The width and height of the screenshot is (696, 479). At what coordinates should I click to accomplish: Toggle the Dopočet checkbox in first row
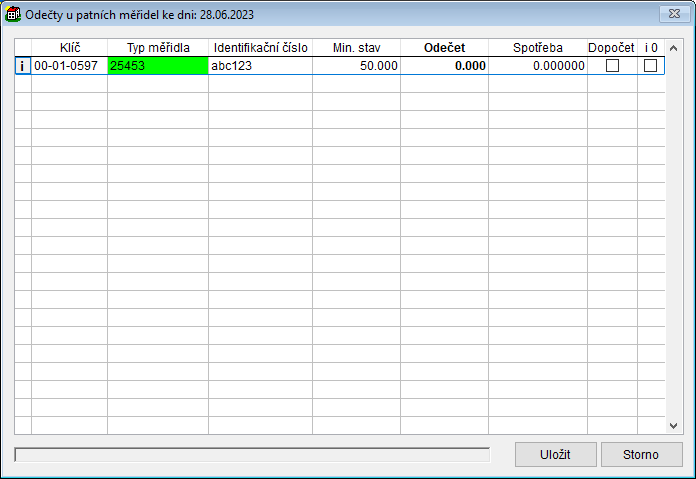click(613, 66)
